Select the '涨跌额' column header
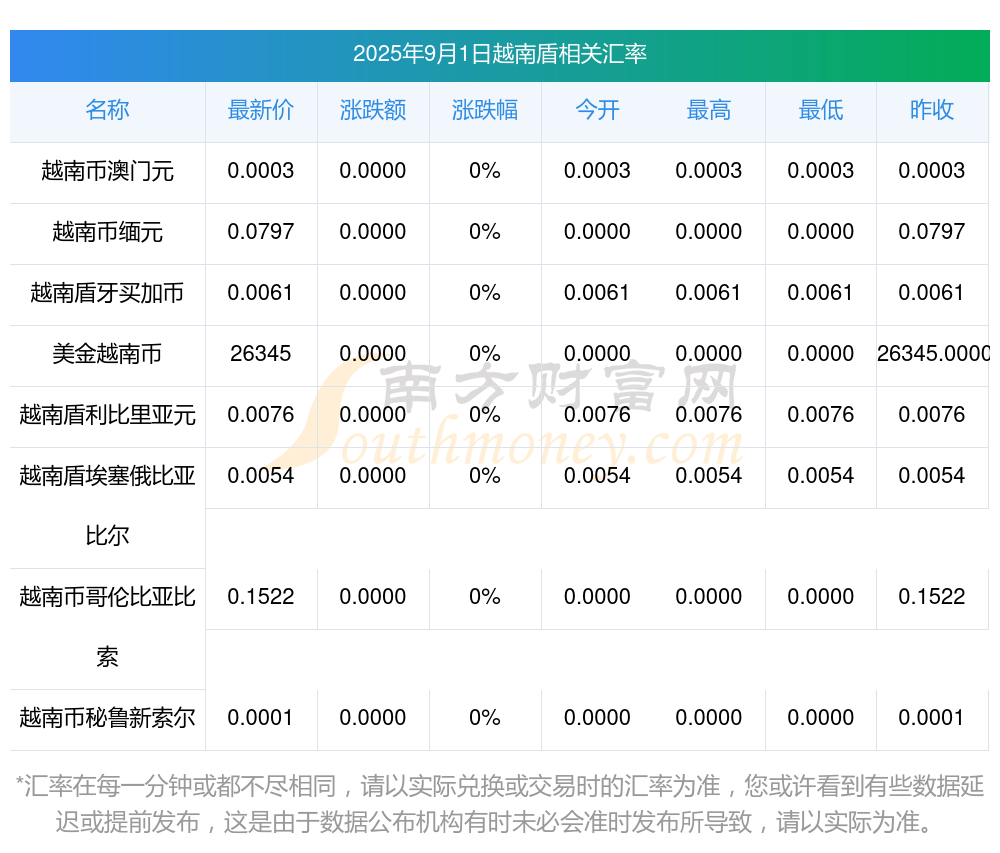Image resolution: width=1000 pixels, height=853 pixels. pos(372,110)
